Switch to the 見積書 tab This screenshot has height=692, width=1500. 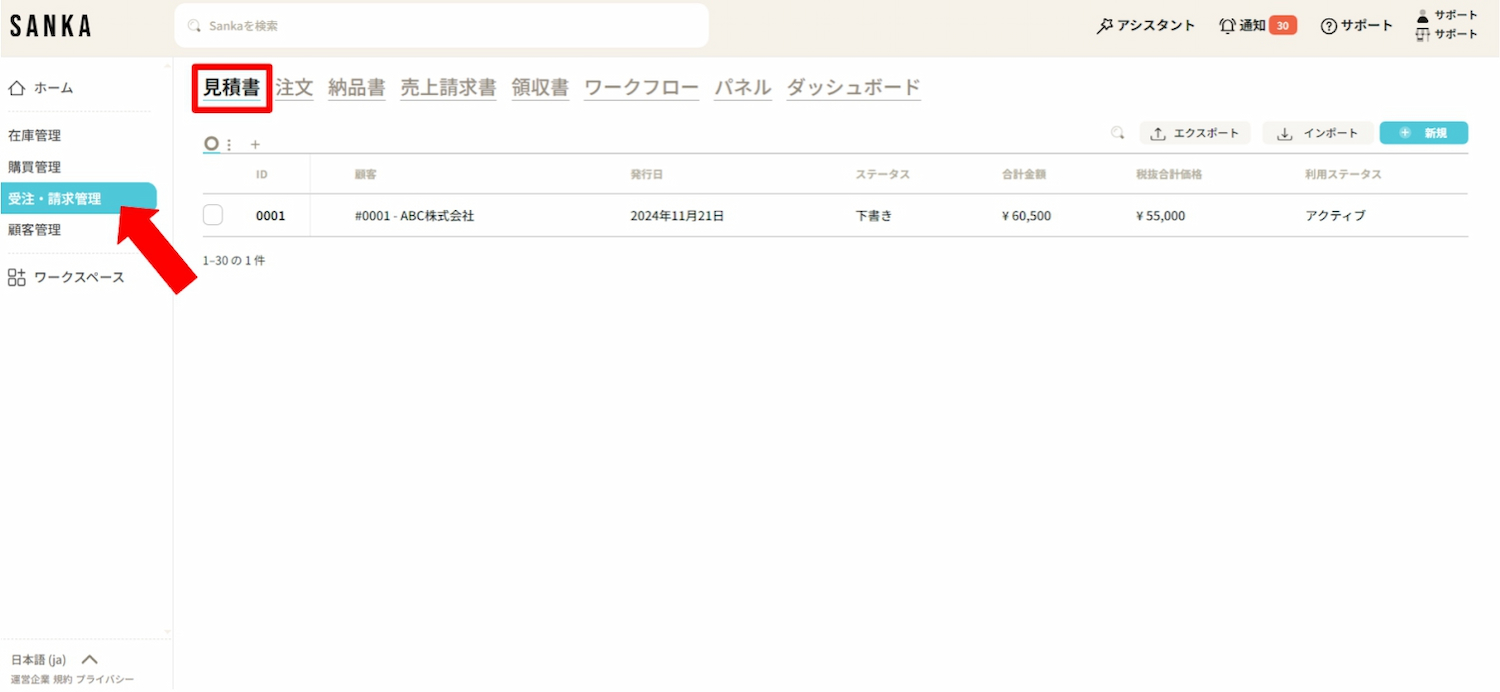coord(231,88)
